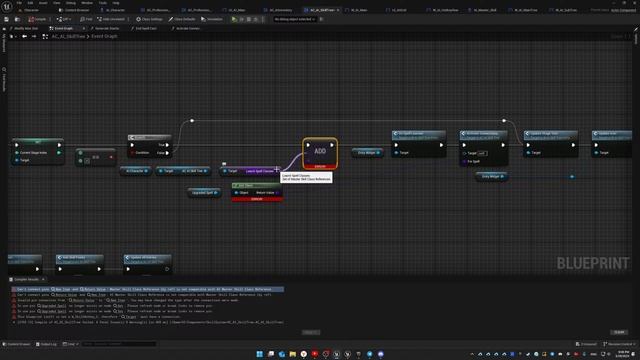Open the Content Drawer in status bar
The width and height of the screenshot is (640, 360).
tap(17, 344)
